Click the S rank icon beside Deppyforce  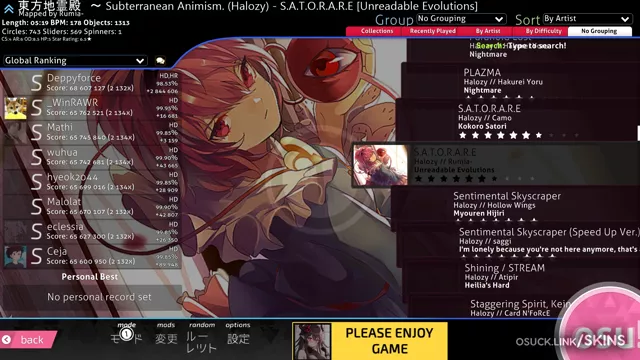click(36, 83)
